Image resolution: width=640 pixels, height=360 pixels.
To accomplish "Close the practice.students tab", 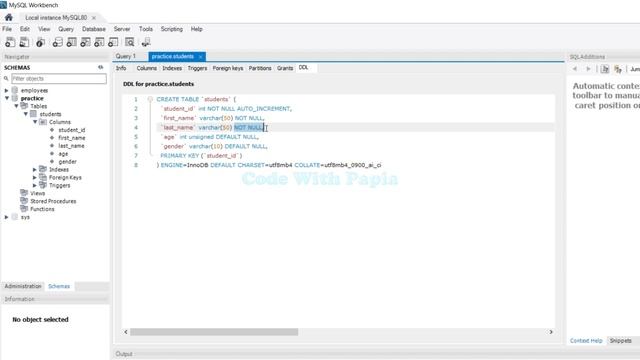I will [200, 56].
